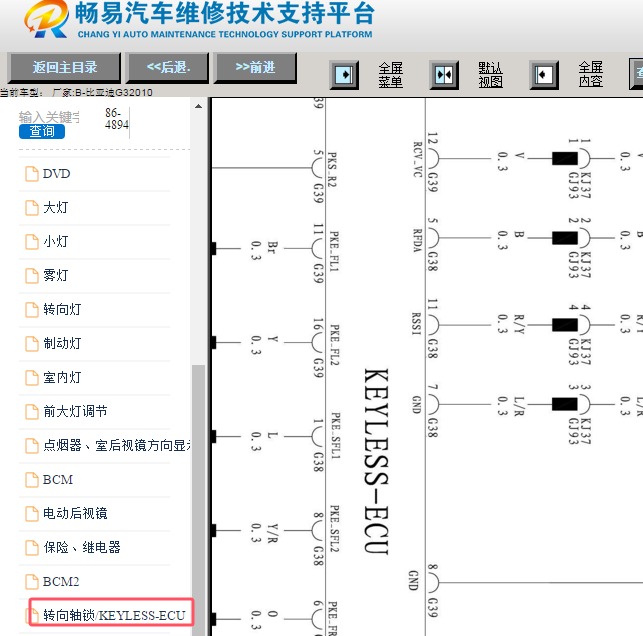Click the 返回主目录 button
643x636 pixels.
point(64,67)
